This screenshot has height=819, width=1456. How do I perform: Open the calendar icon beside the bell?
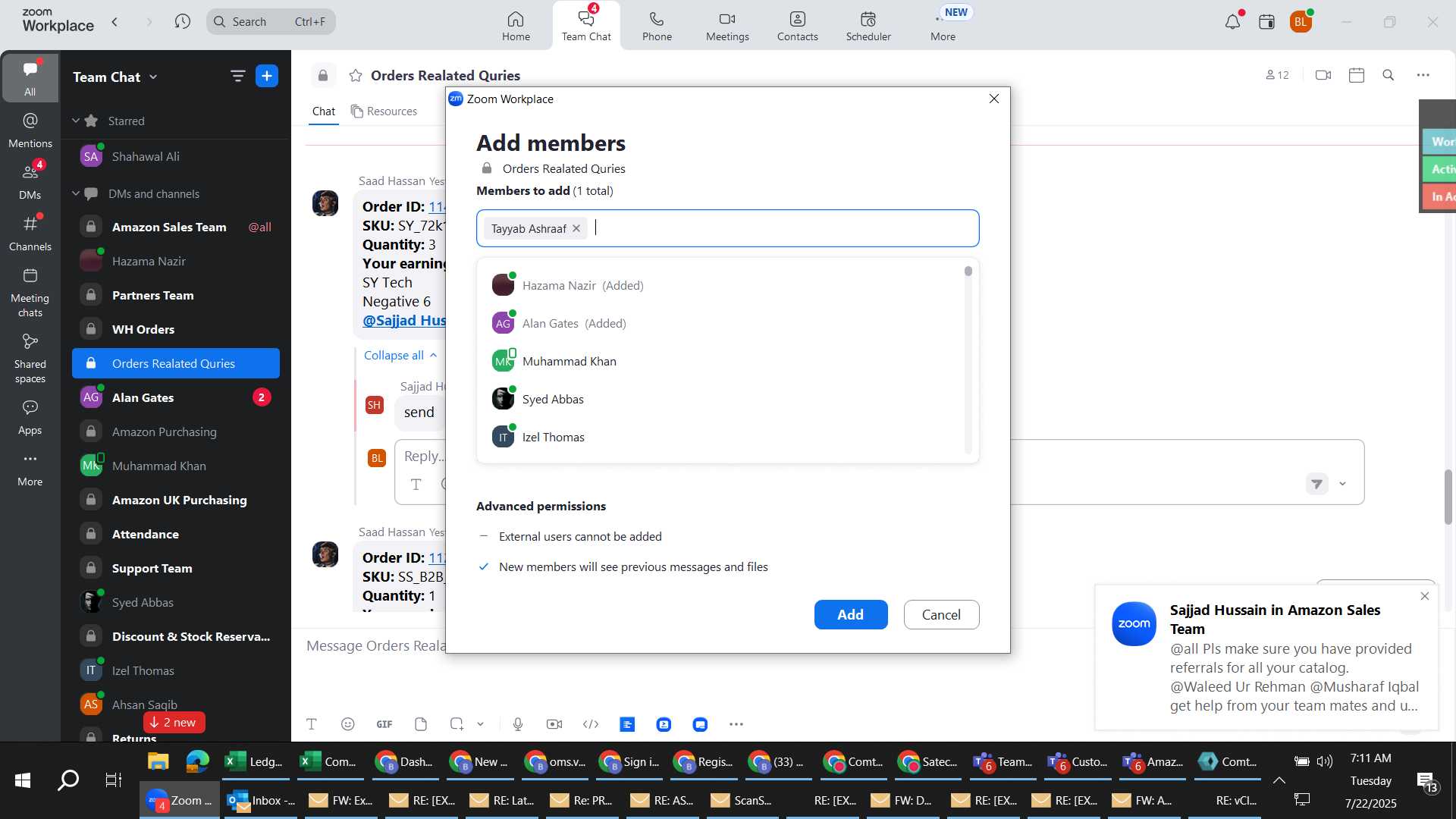(x=1266, y=22)
